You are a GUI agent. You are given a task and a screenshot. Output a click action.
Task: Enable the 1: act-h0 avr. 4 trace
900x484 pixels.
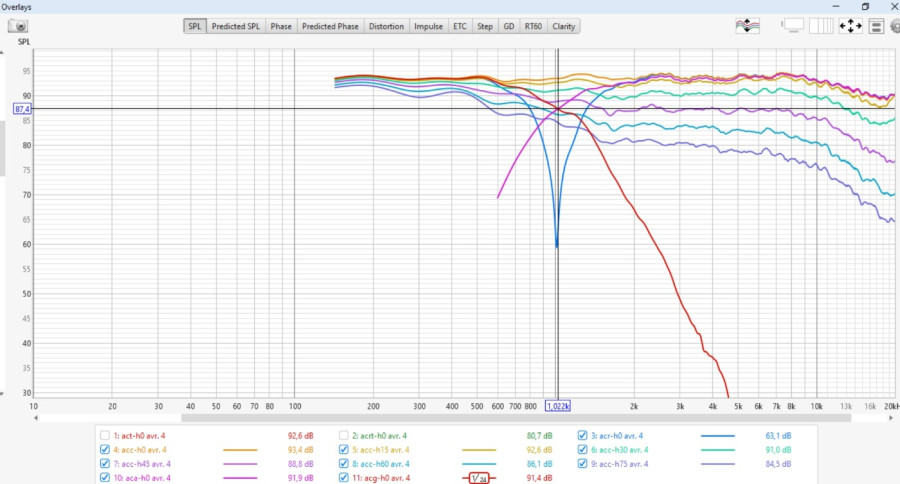(106, 436)
